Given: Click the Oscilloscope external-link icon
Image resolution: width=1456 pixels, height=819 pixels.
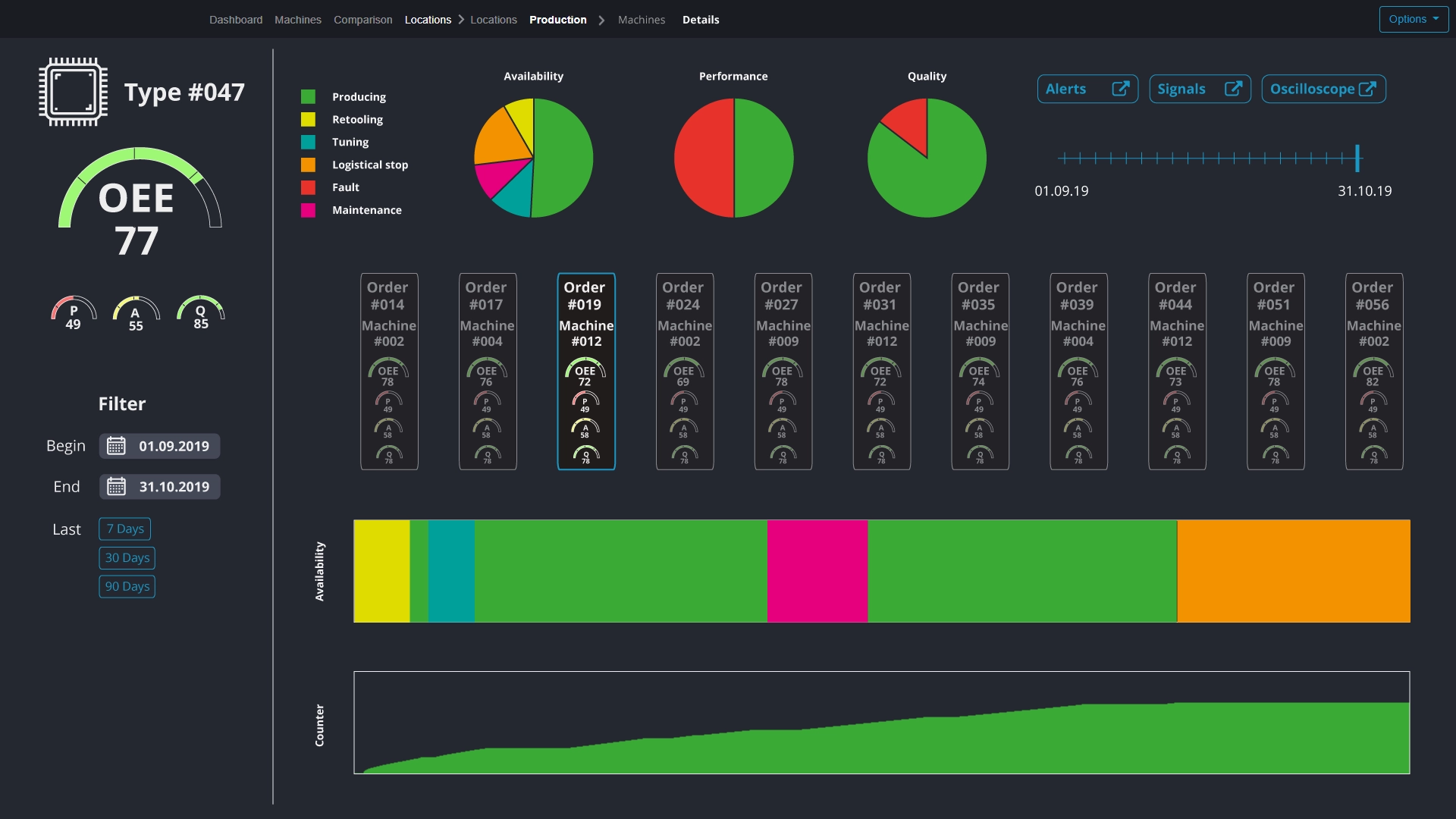Looking at the screenshot, I should click(x=1367, y=89).
